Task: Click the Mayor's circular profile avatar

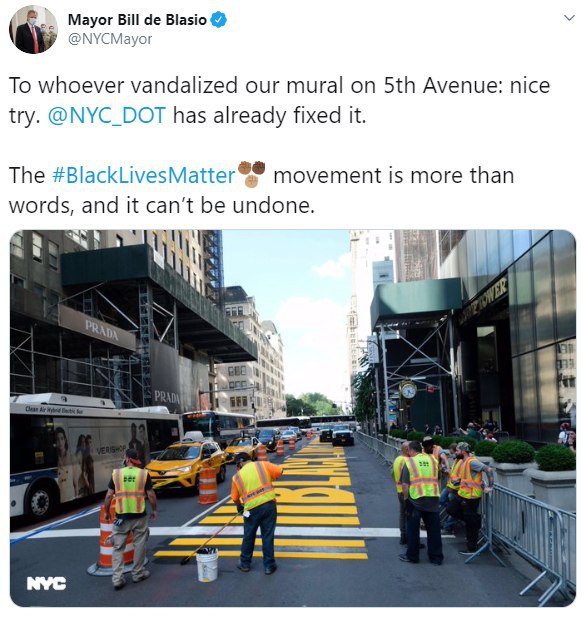Action: 33,30
